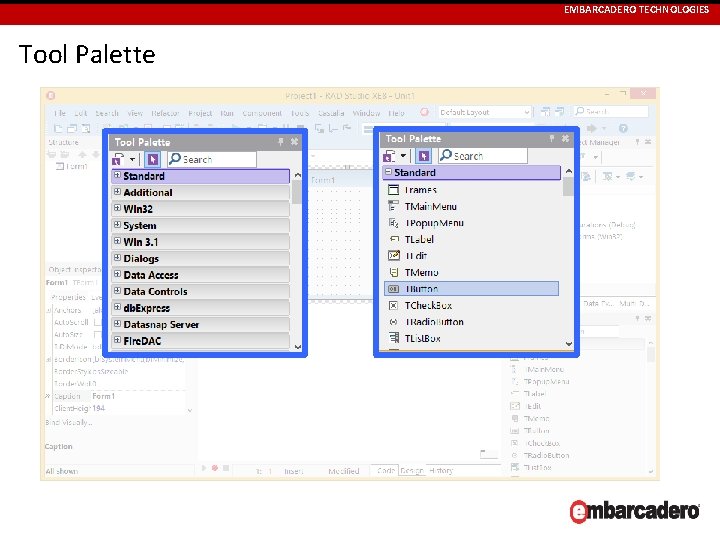Open the Help menu
The height and width of the screenshot is (540, 720).
point(396,113)
